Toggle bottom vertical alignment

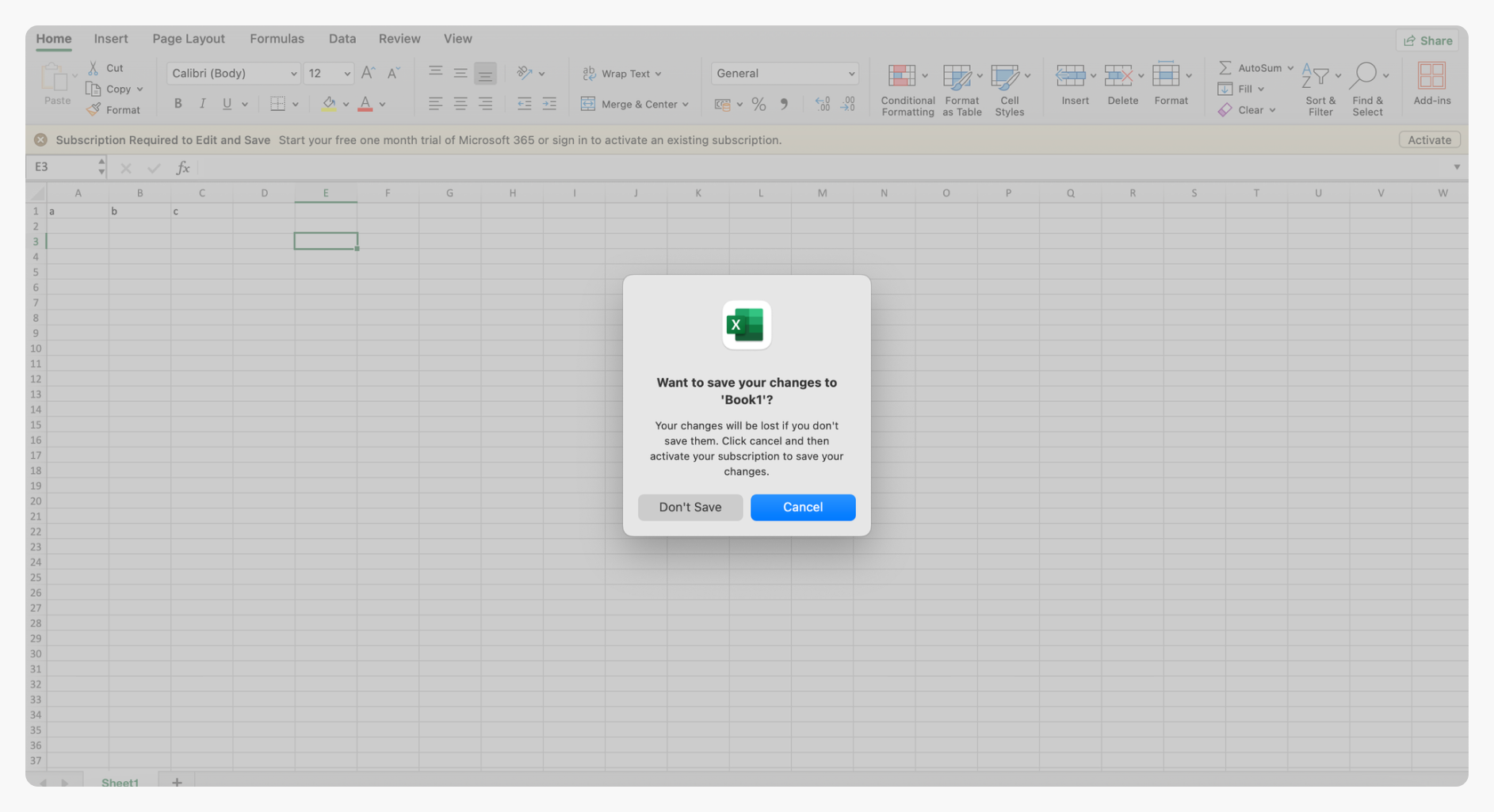[x=485, y=74]
